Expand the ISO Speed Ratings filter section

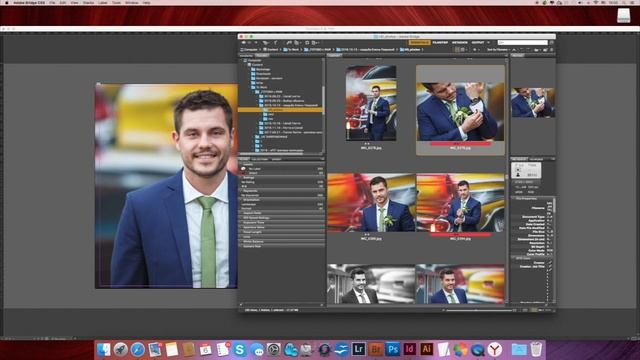[282, 218]
